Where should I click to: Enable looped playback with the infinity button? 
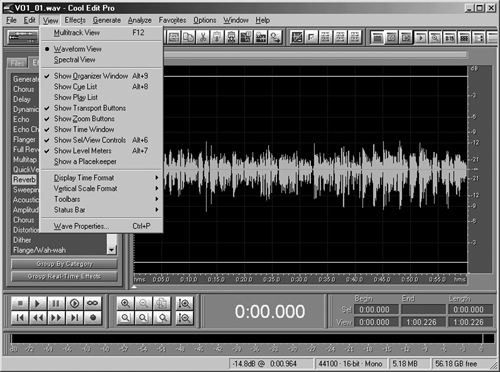[x=92, y=303]
